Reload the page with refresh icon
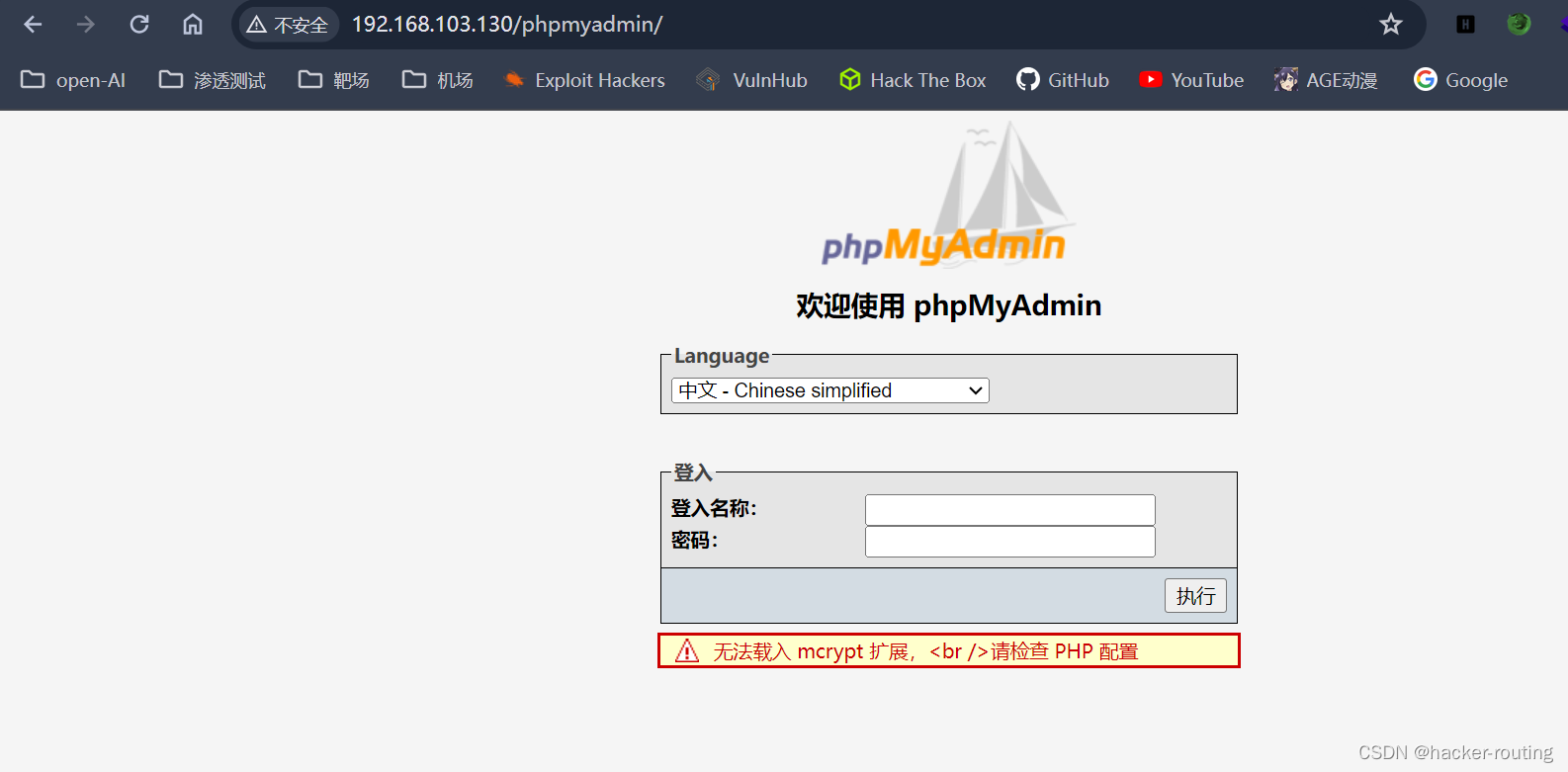The image size is (1568, 772). 139,24
